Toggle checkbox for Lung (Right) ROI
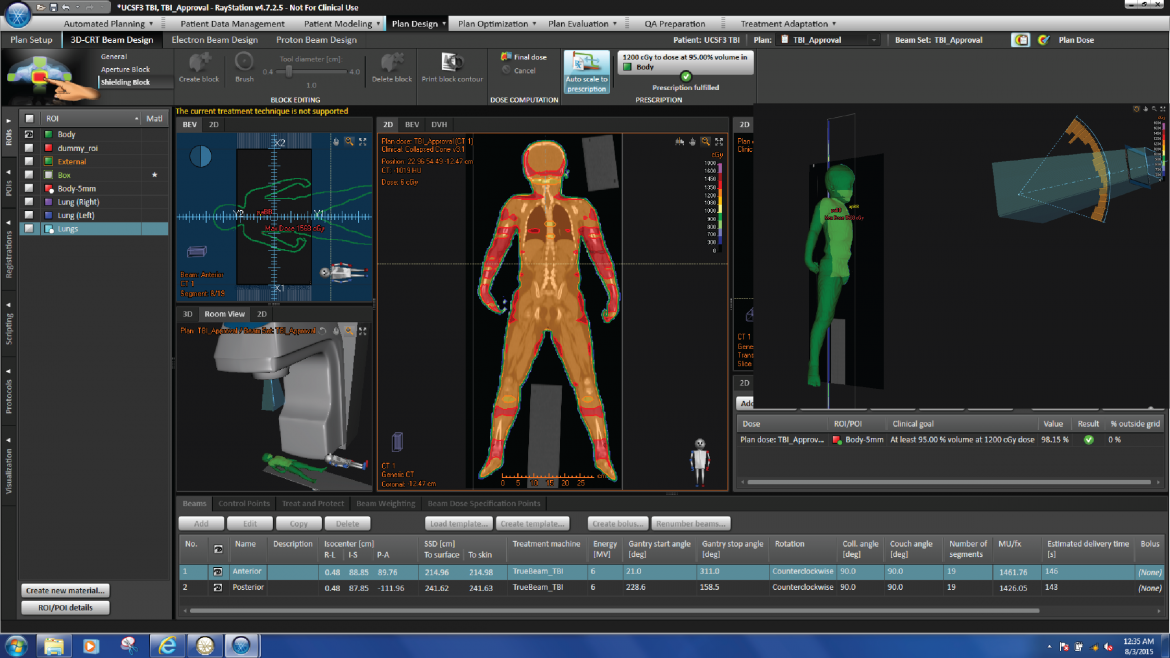This screenshot has height=658, width=1170. point(29,201)
